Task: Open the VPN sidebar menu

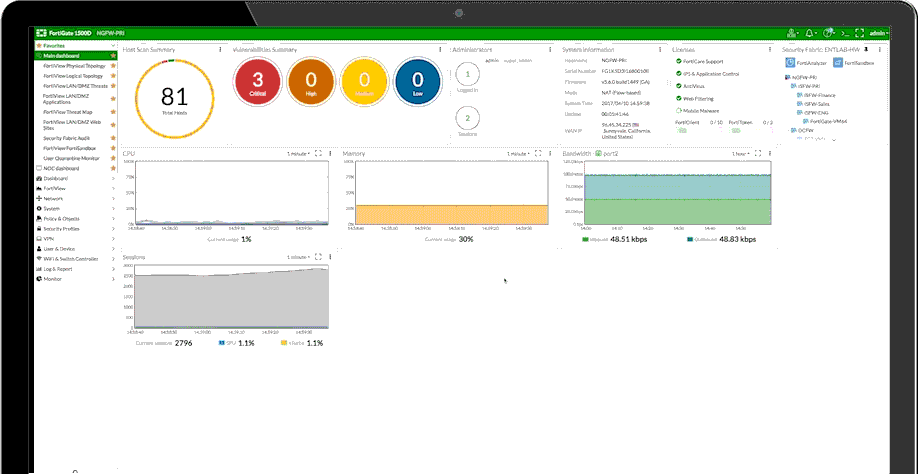Action: click(x=76, y=239)
